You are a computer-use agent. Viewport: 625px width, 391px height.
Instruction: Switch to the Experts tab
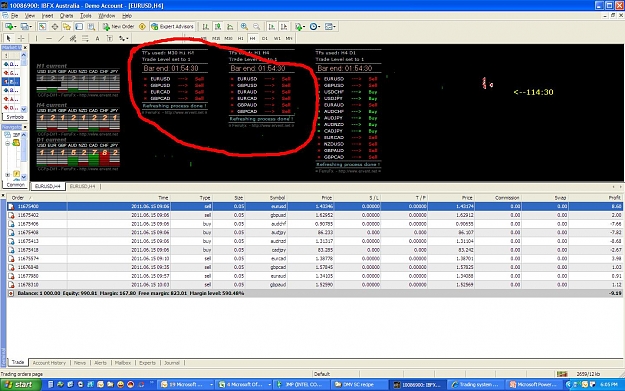(147, 363)
